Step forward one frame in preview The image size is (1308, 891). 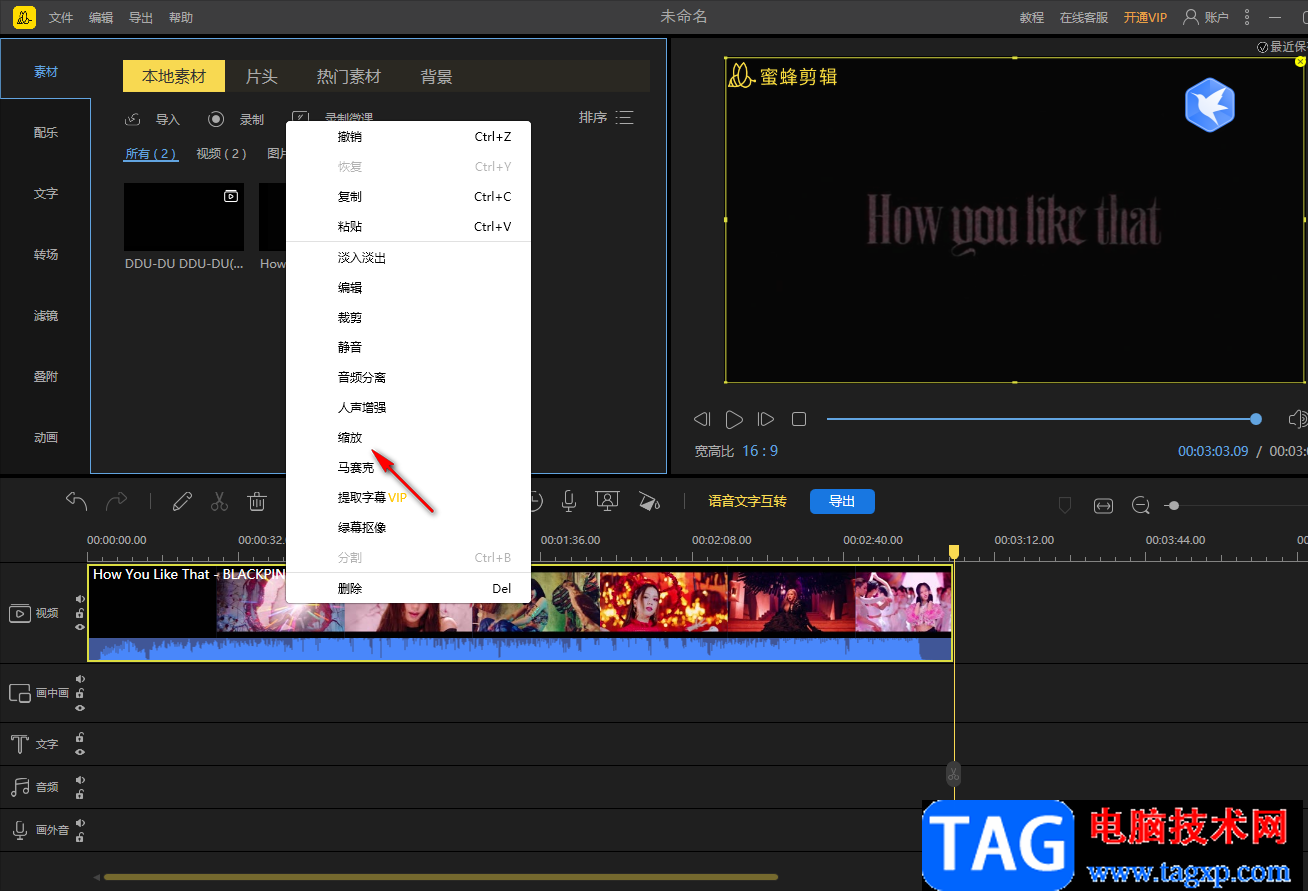766,419
